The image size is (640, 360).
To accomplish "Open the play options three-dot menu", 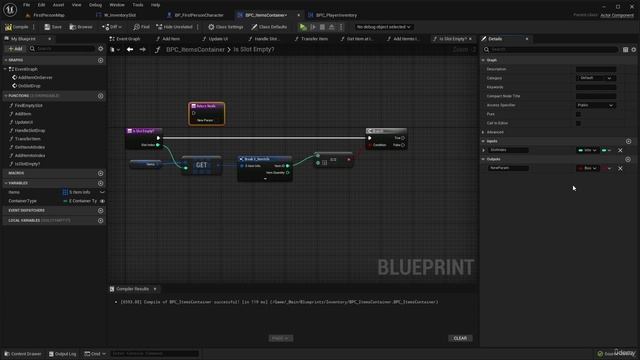I will coord(341,27).
